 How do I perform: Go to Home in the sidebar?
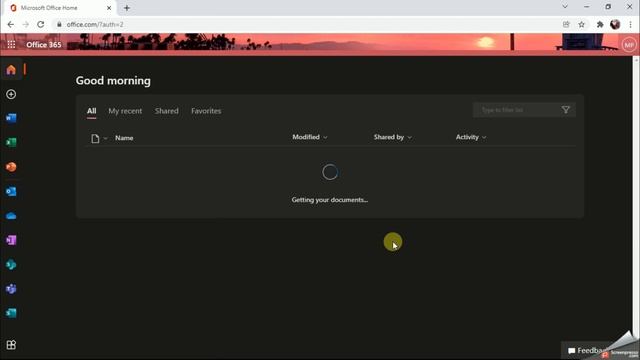click(11, 70)
